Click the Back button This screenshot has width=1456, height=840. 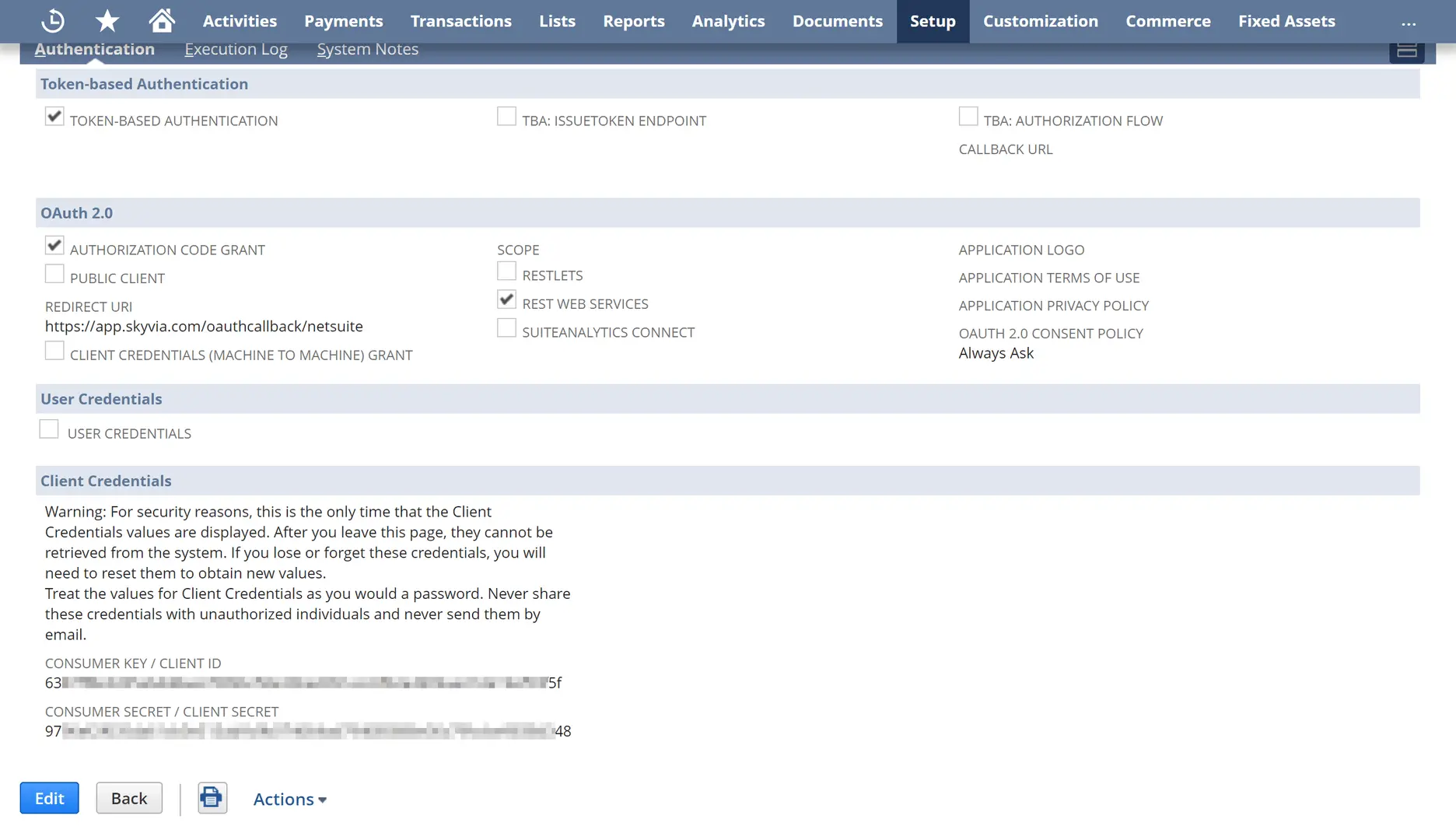point(129,798)
